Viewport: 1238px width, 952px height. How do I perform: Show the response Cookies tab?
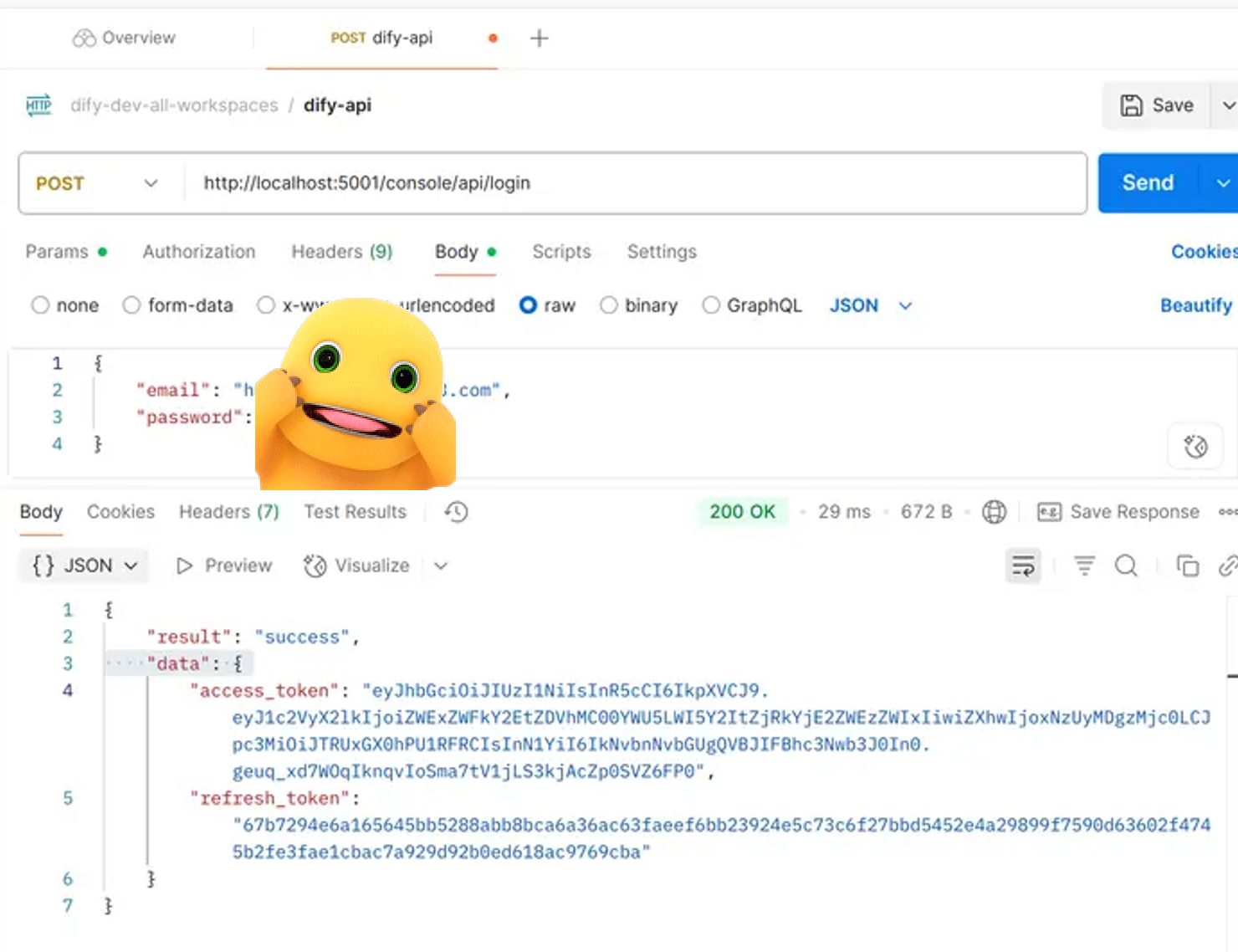121,512
